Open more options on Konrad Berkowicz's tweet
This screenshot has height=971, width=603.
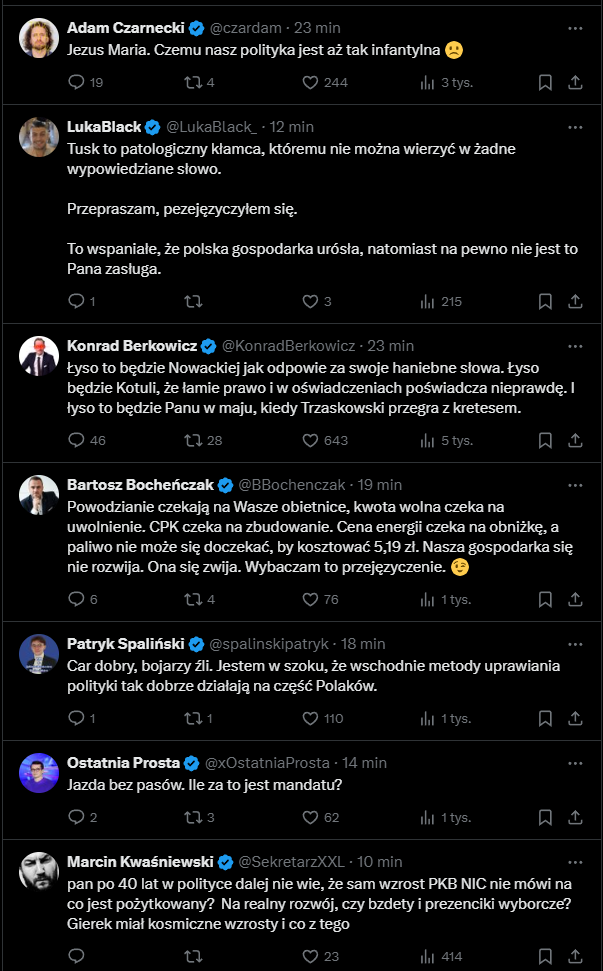575,345
